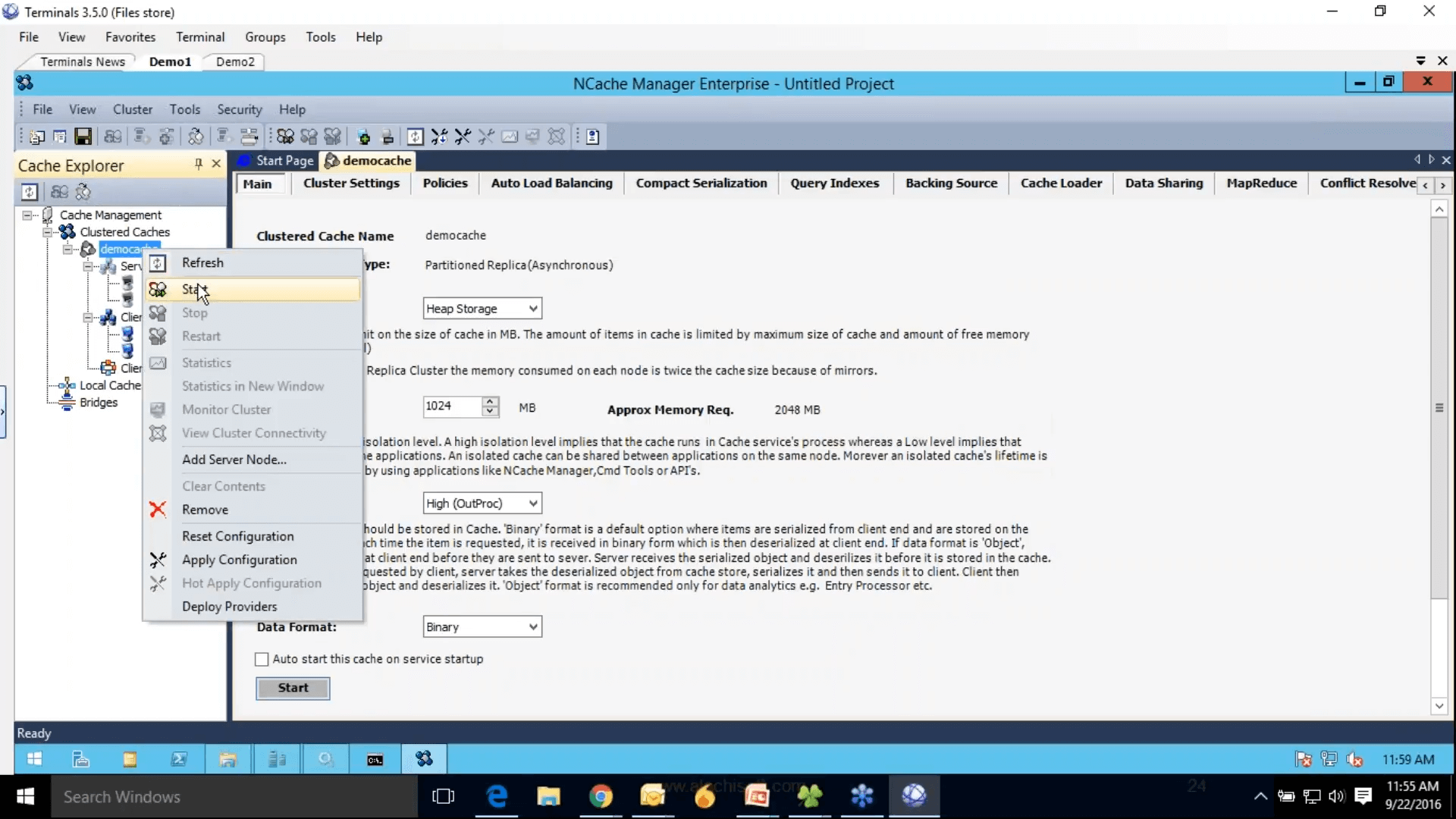This screenshot has width=1456, height=819.
Task: Open the Cluster Settings tab
Action: [x=351, y=183]
